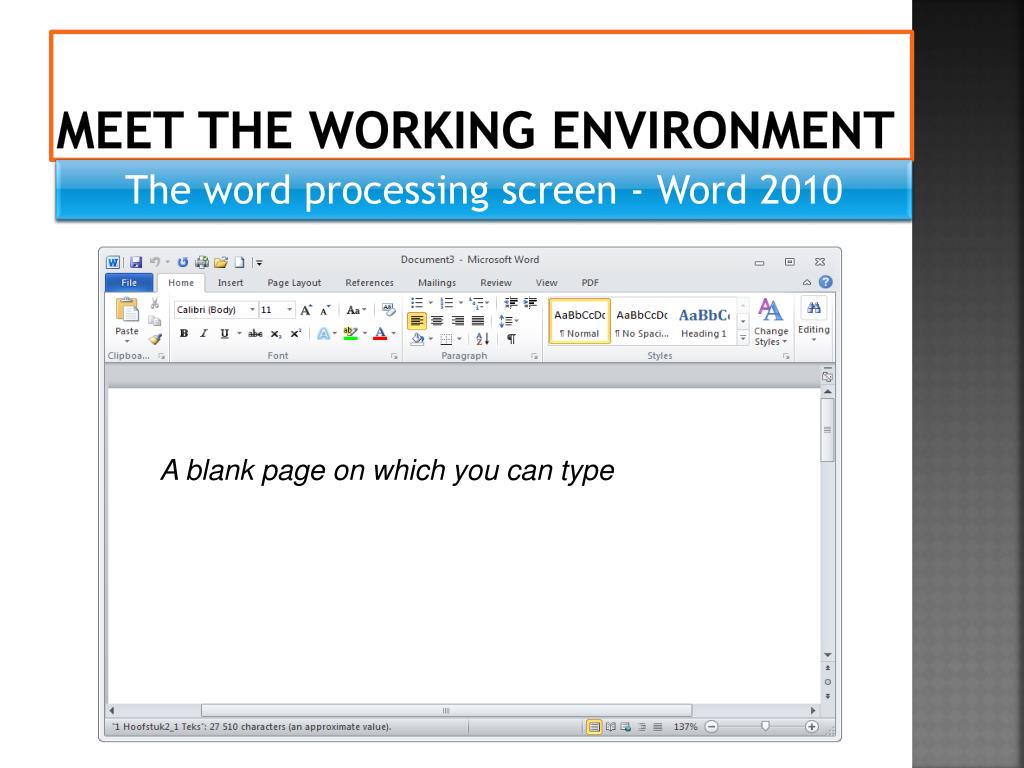This screenshot has width=1024, height=768.
Task: Open the Editing group dropdown
Action: (x=814, y=319)
